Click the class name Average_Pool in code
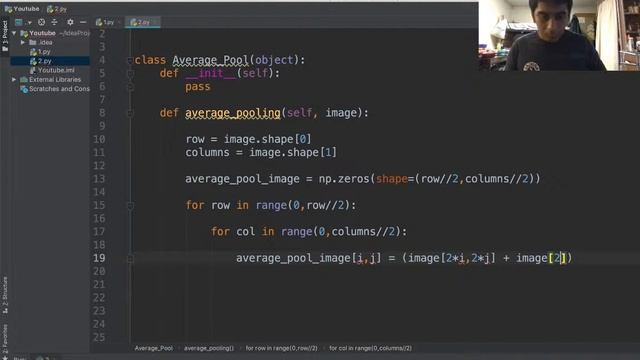 pyautogui.click(x=210, y=60)
